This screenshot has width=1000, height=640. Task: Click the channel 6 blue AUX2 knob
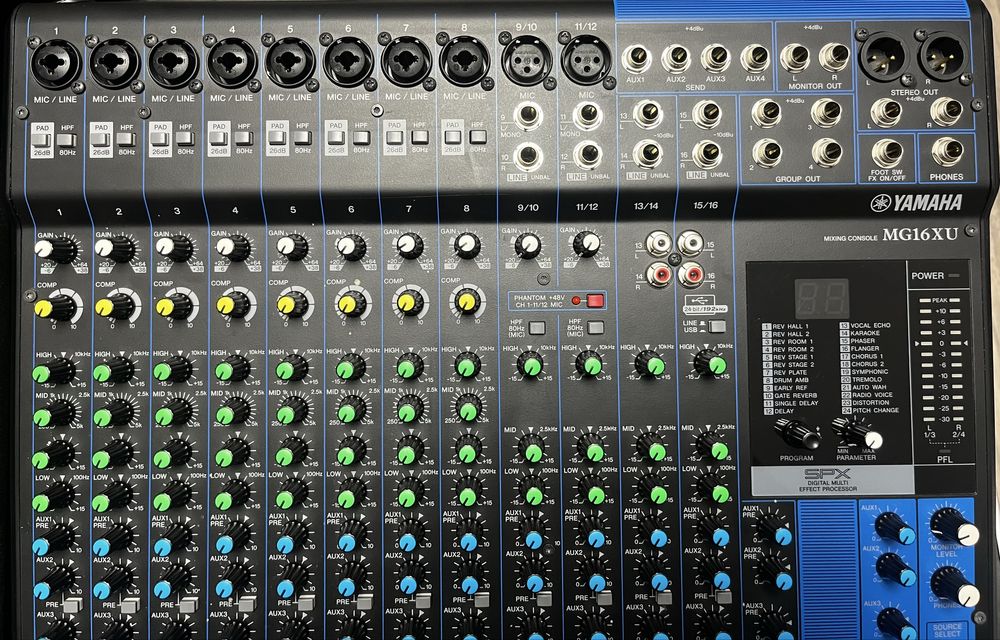pyautogui.click(x=351, y=581)
